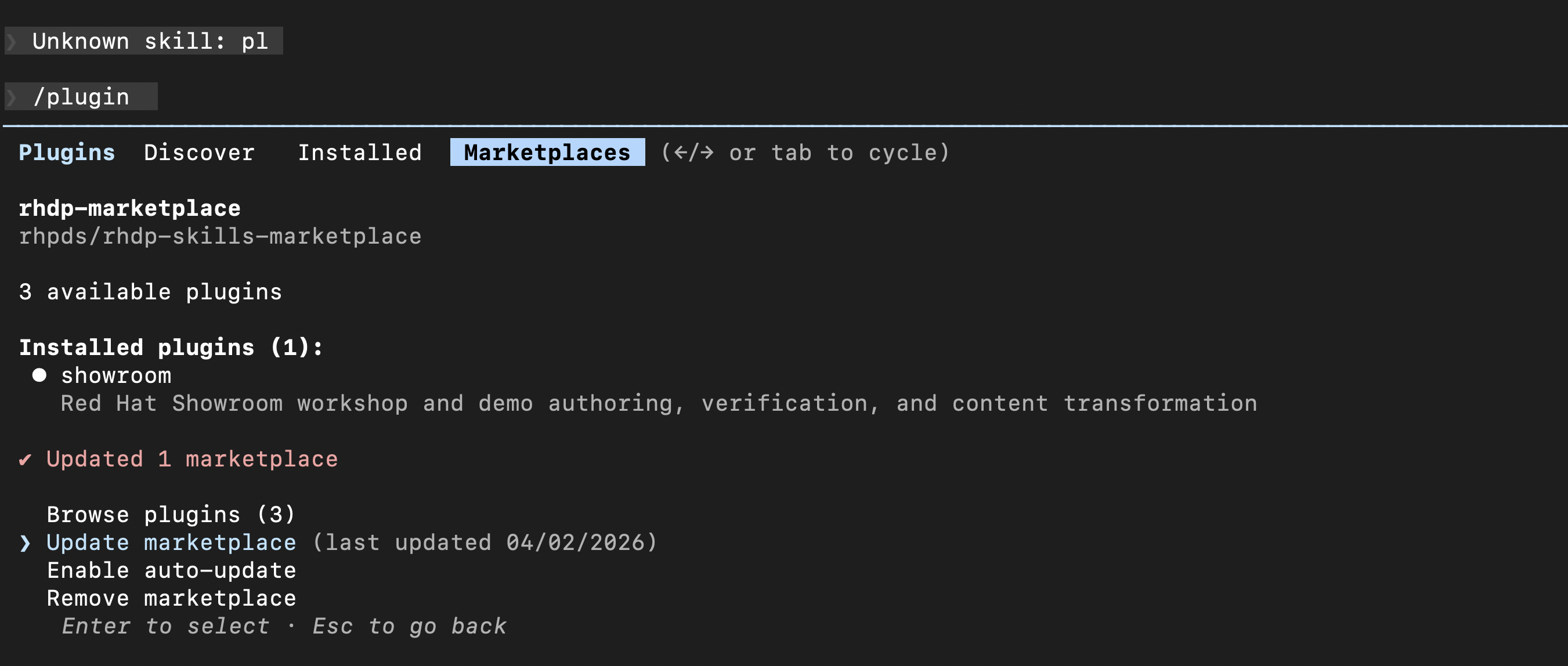Click the showroom plugin bullet dot
The width and height of the screenshot is (1568, 666).
[39, 375]
